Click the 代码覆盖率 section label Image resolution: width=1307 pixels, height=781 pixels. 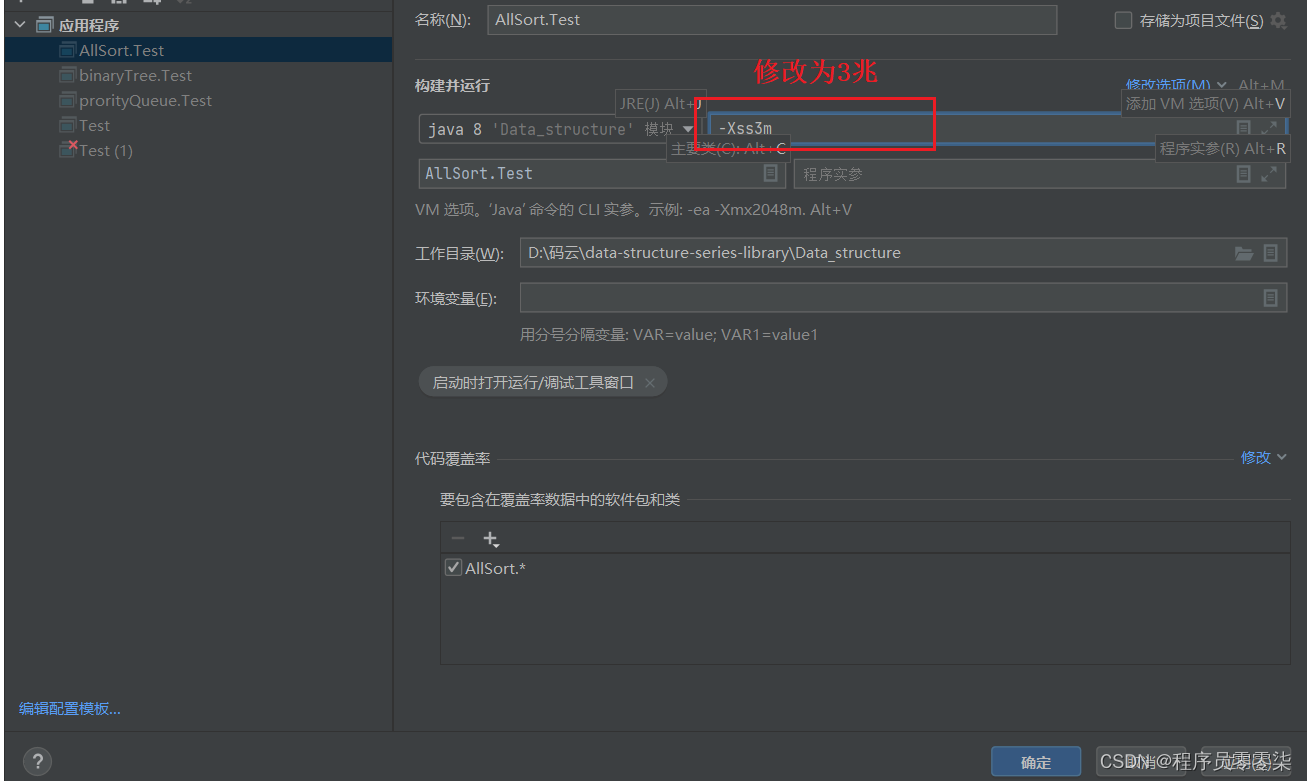tap(452, 458)
